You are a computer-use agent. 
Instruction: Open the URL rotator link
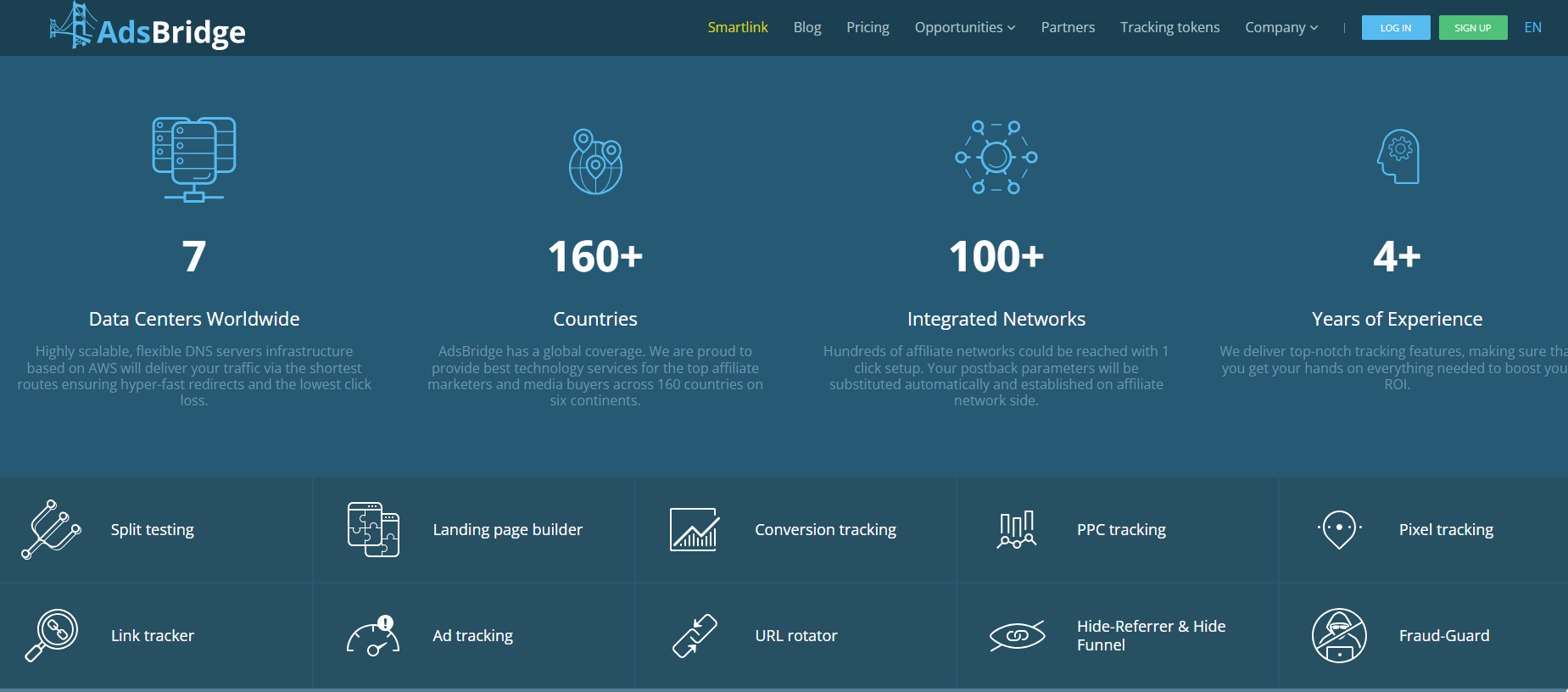tap(796, 636)
